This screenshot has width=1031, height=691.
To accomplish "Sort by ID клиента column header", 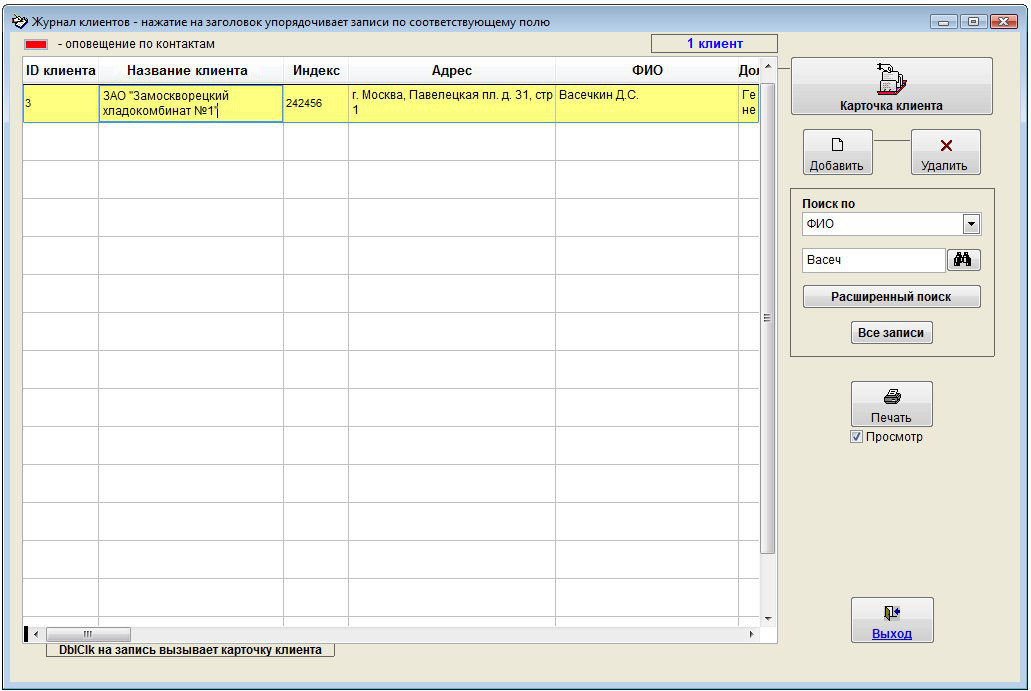I will tap(60, 71).
